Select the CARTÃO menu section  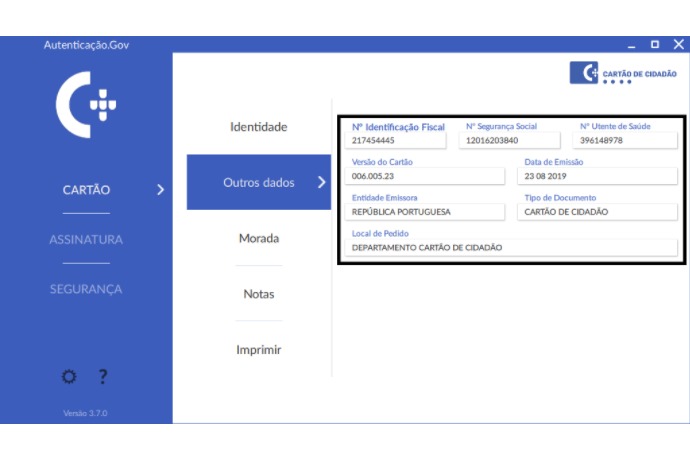pos(86,190)
